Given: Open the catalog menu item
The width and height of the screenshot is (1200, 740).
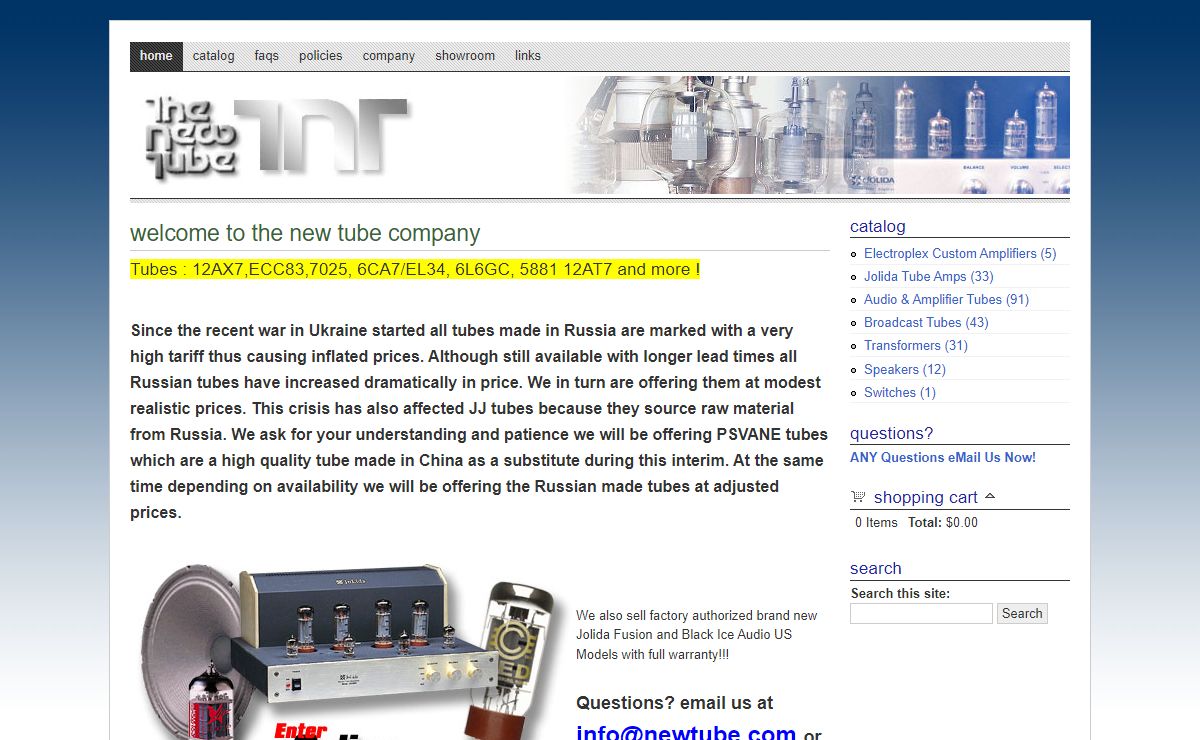Looking at the screenshot, I should point(213,56).
